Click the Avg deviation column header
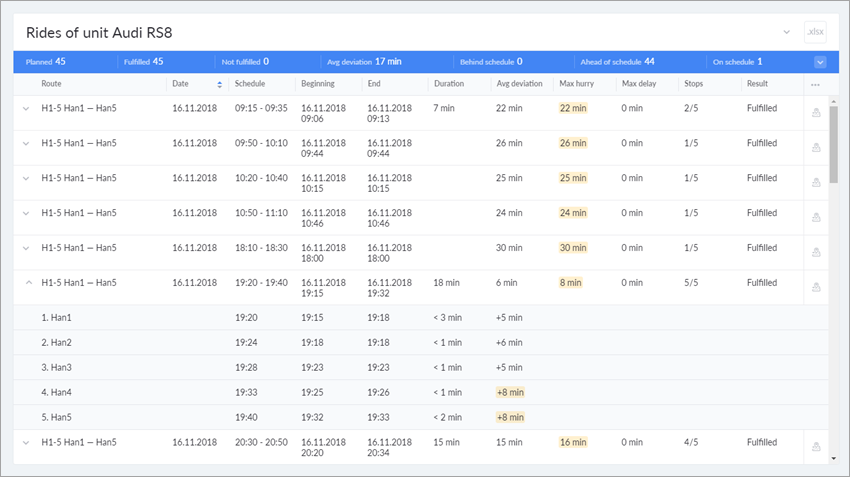Image resolution: width=850 pixels, height=477 pixels. tap(519, 84)
